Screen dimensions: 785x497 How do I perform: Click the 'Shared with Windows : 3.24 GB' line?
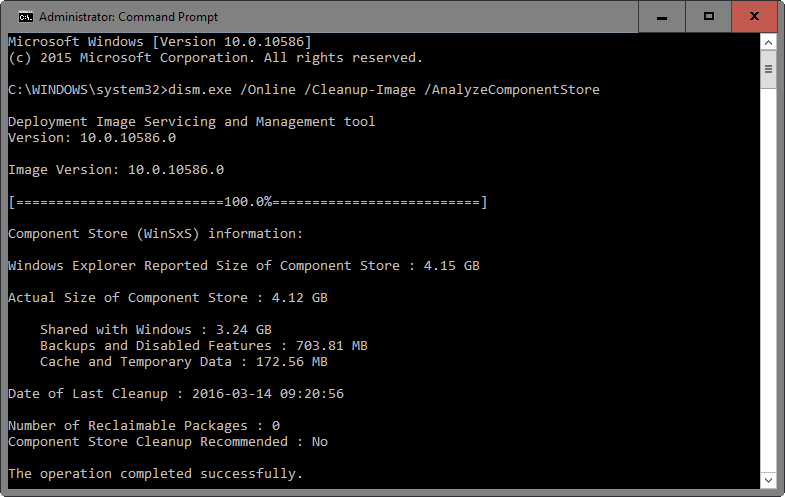[x=156, y=330]
